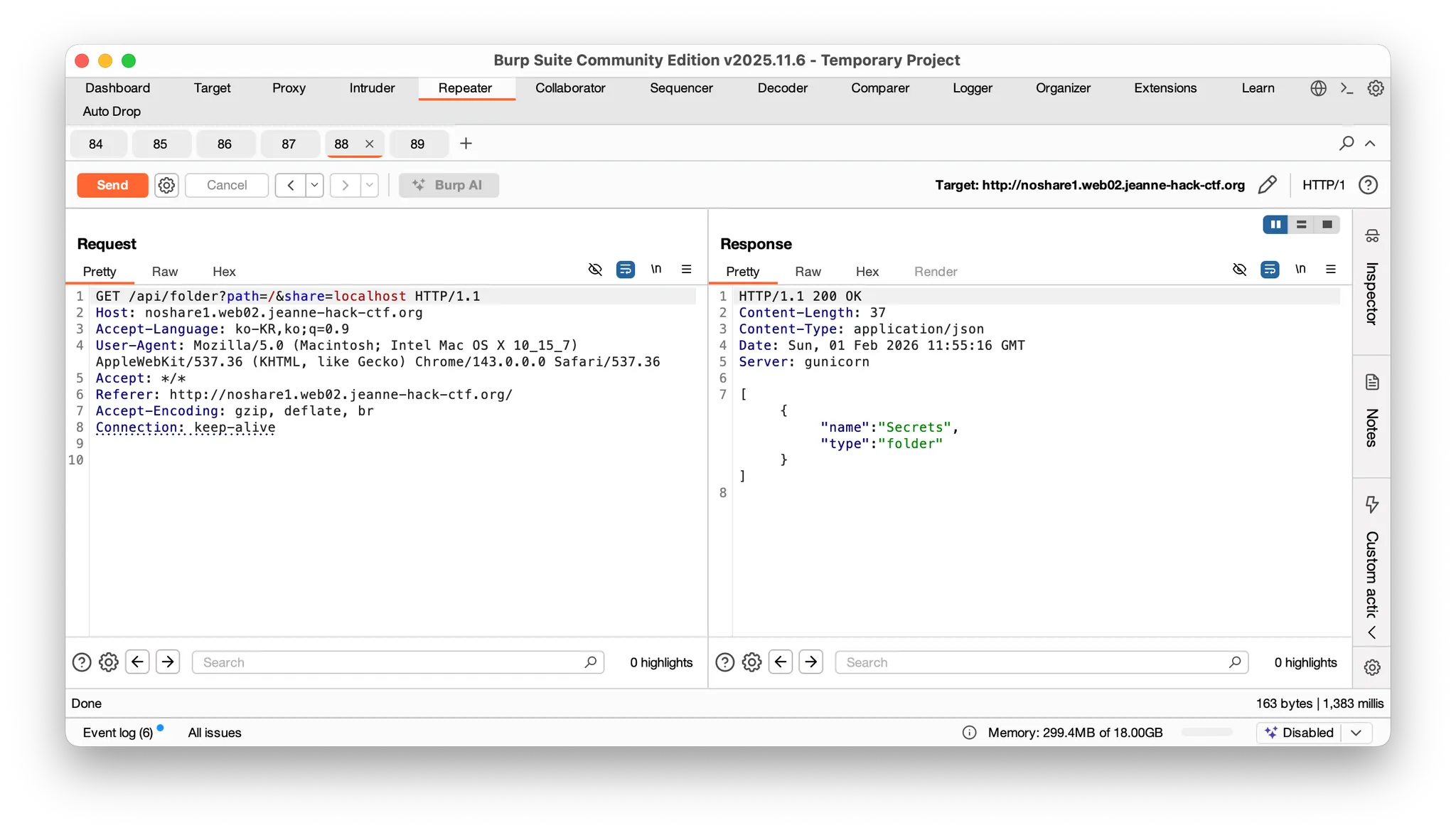Add new Repeater tab with plus
1456x833 pixels.
coord(466,144)
